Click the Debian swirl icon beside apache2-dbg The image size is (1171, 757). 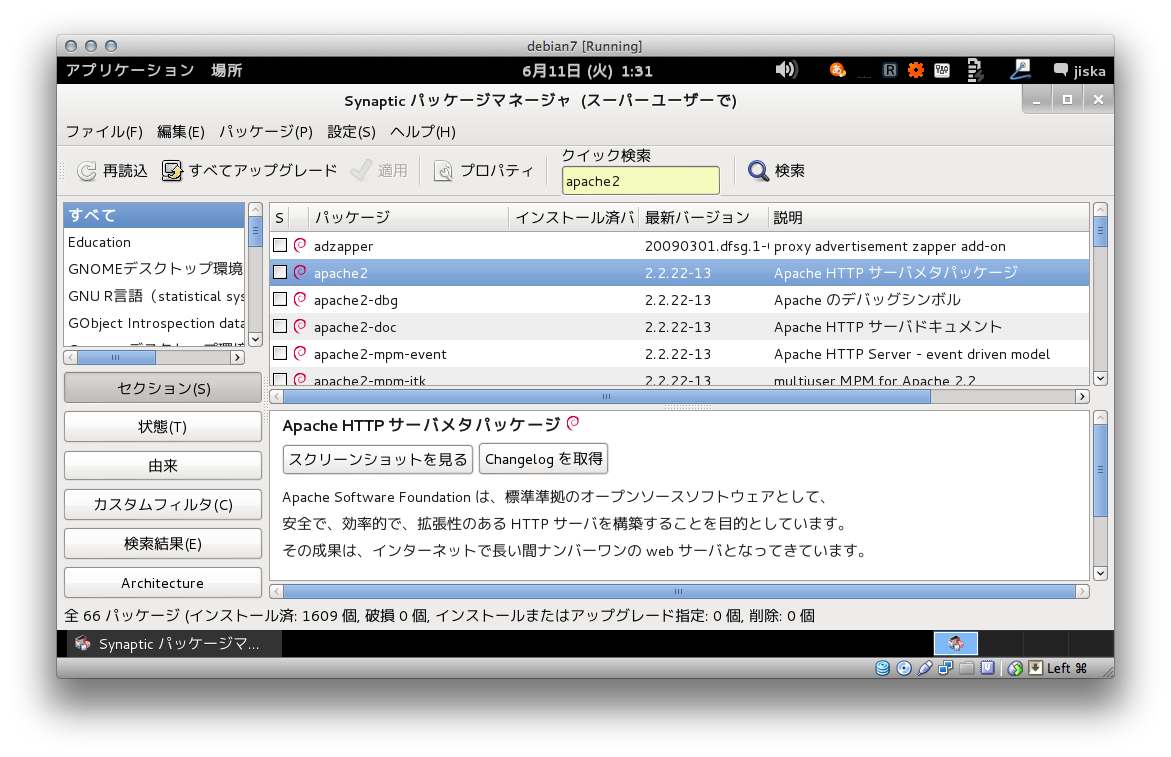tap(300, 299)
